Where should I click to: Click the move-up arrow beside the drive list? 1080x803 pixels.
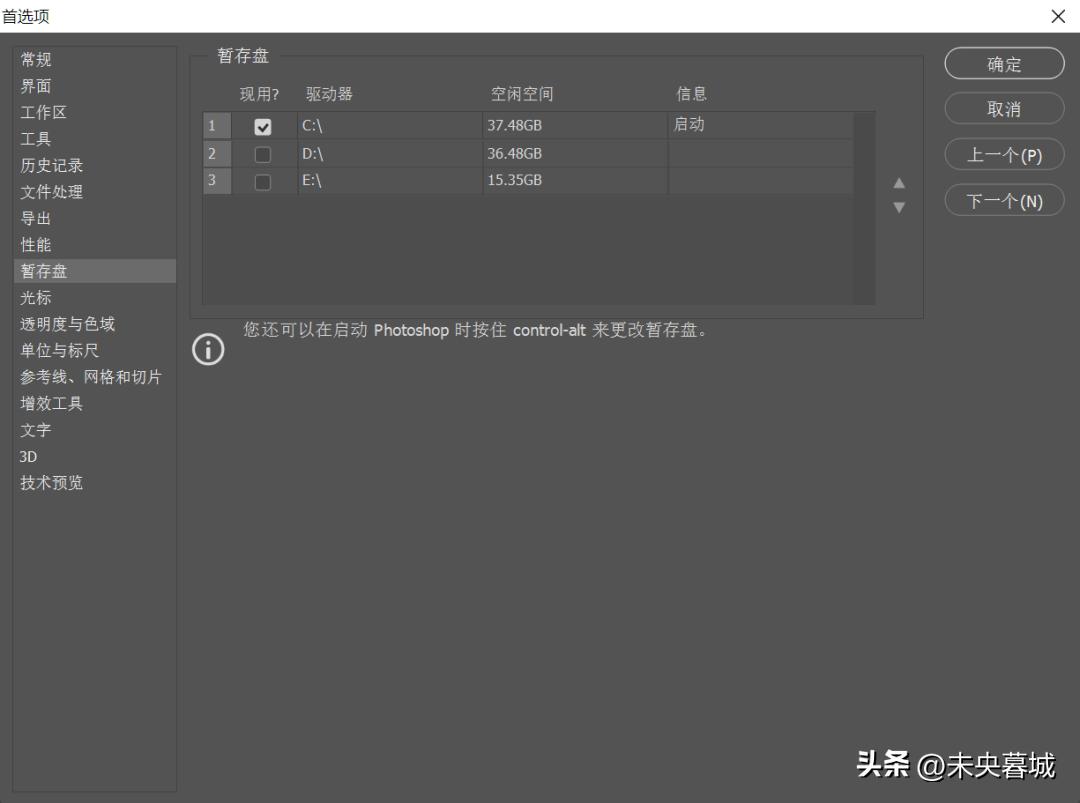tap(899, 184)
